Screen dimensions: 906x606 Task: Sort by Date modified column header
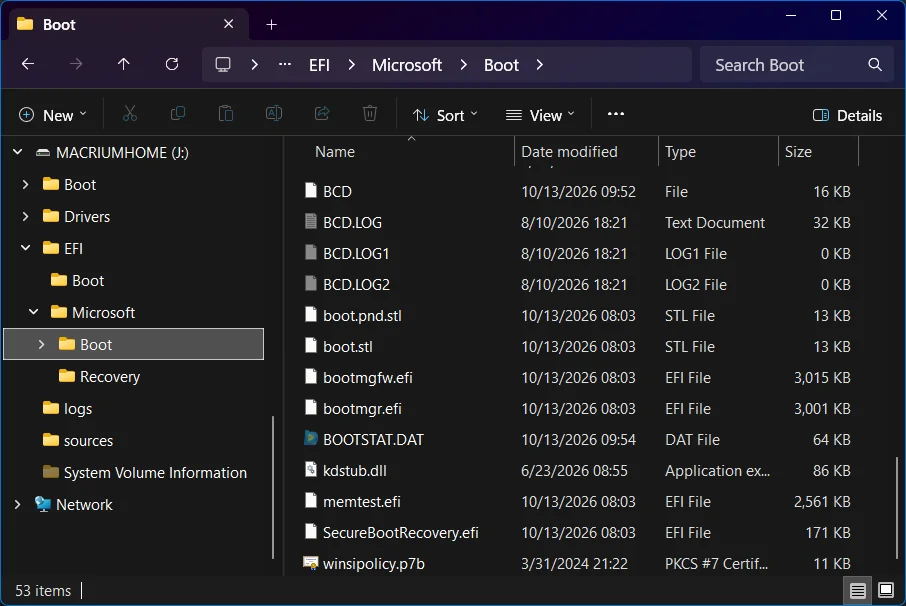(x=586, y=151)
